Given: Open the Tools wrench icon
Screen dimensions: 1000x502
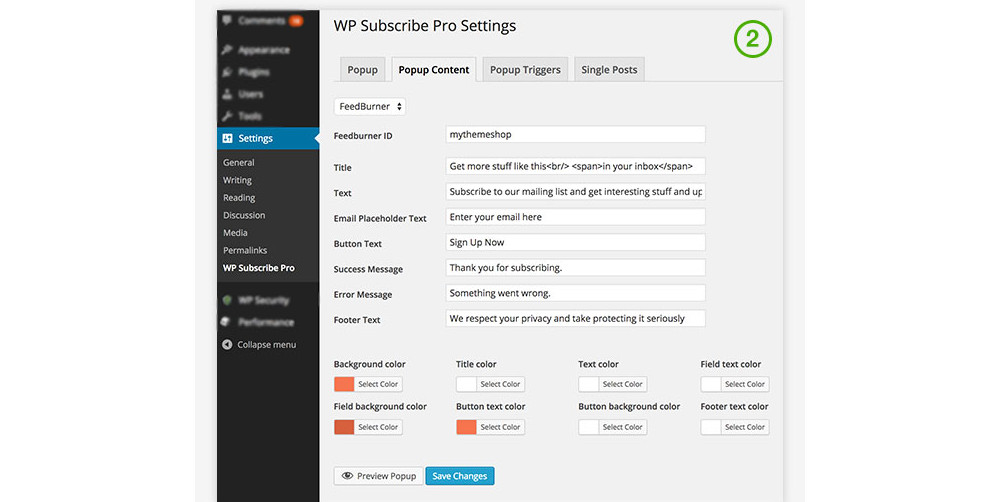Looking at the screenshot, I should click(227, 116).
